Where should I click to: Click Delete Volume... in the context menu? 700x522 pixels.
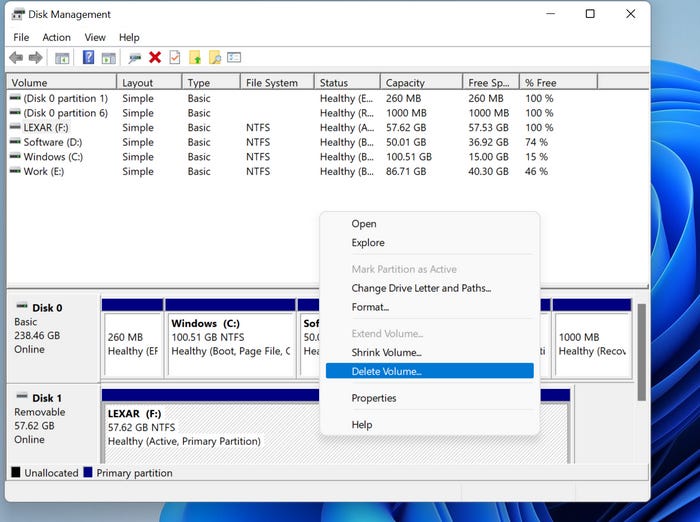click(x=429, y=371)
